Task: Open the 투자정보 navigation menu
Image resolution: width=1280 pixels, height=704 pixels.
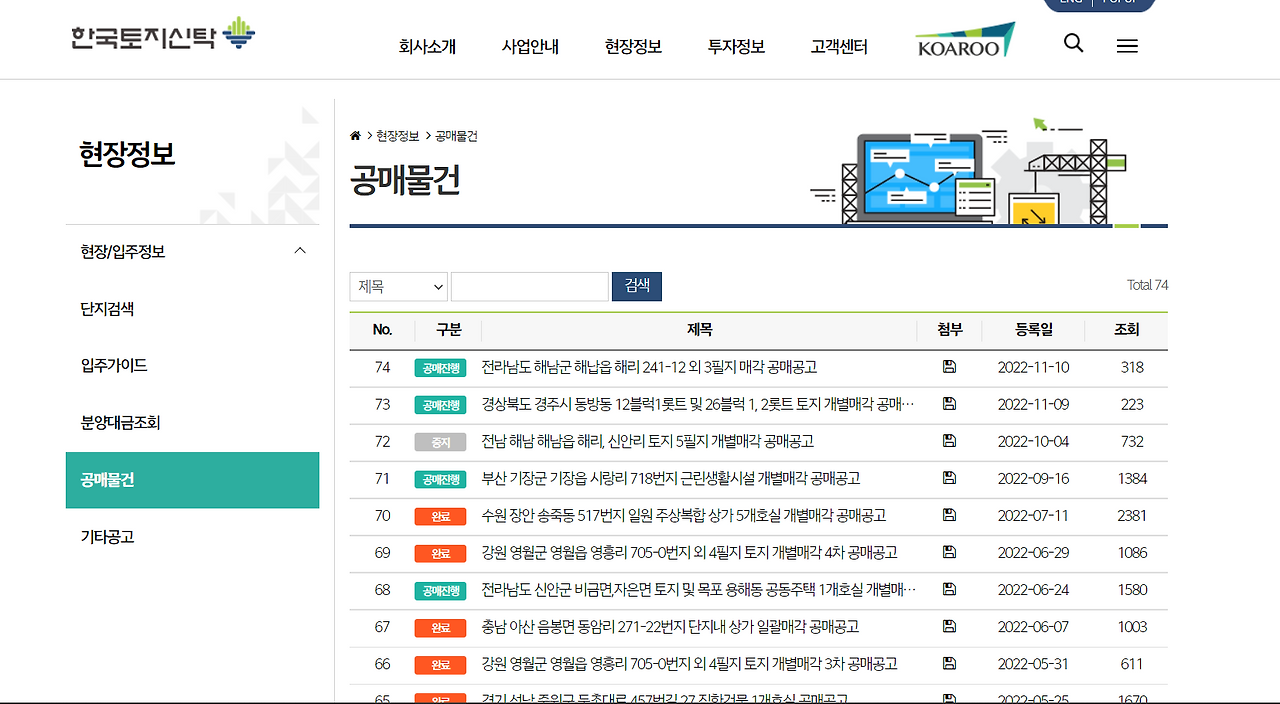Action: click(x=735, y=46)
